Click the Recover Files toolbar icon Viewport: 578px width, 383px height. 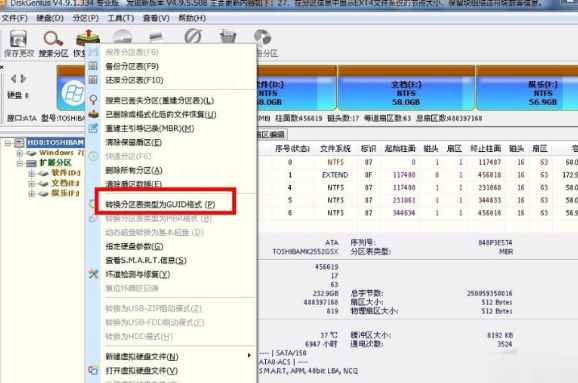(88, 38)
